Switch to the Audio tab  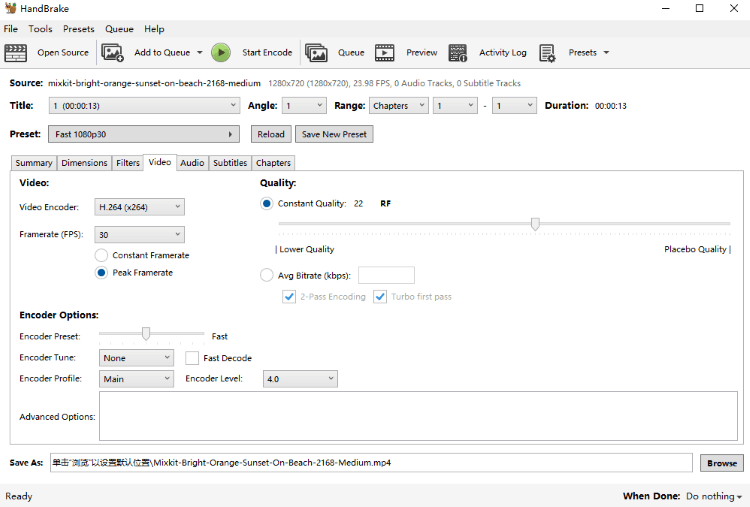tap(192, 163)
